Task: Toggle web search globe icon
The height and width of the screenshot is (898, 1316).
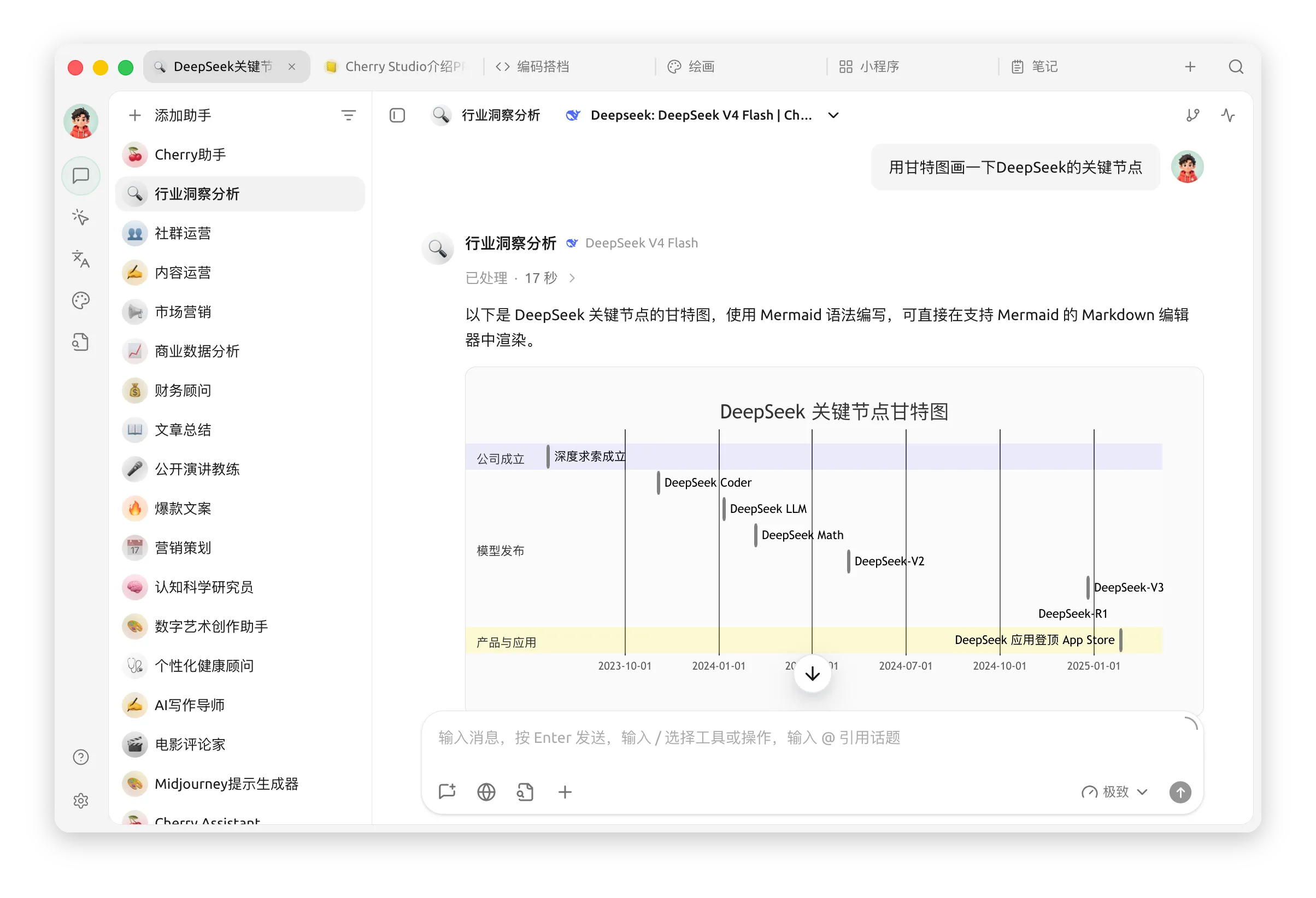Action: pyautogui.click(x=486, y=791)
